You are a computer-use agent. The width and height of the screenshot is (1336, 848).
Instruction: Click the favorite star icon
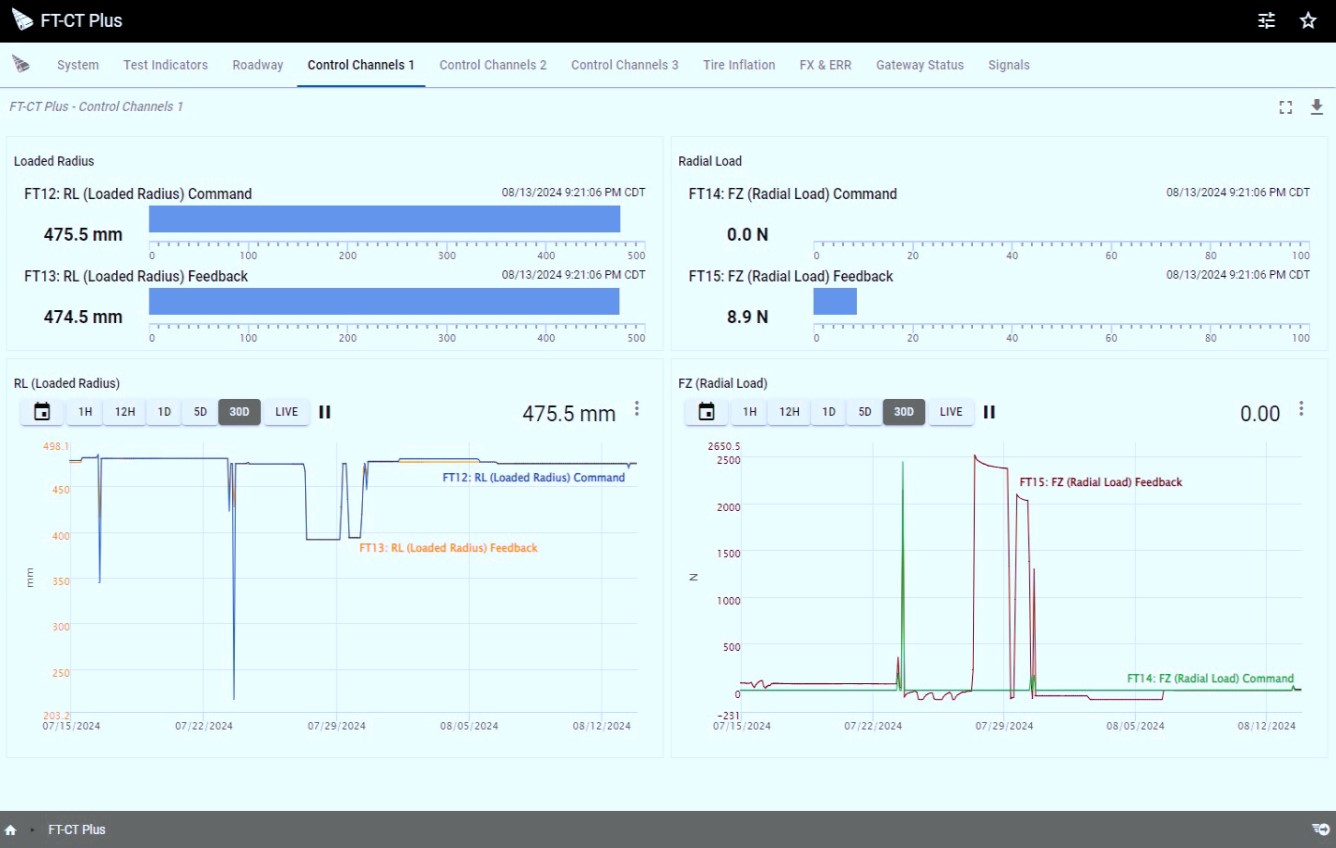(x=1308, y=21)
